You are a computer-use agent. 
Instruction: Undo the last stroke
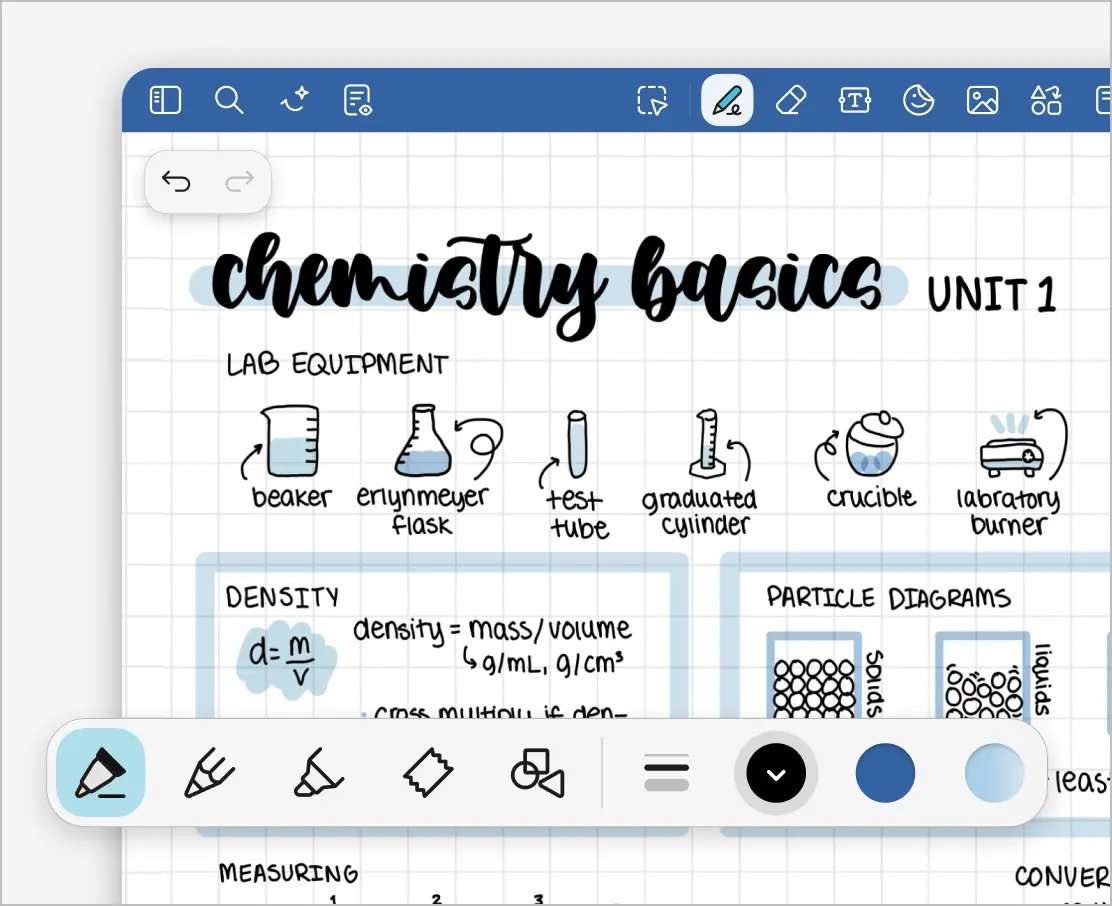[x=176, y=181]
